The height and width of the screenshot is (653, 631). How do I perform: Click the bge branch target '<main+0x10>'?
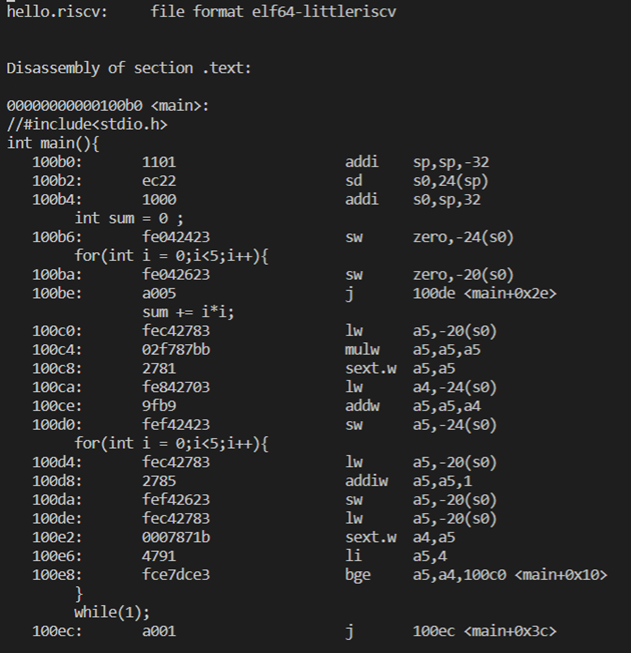pyautogui.click(x=561, y=574)
